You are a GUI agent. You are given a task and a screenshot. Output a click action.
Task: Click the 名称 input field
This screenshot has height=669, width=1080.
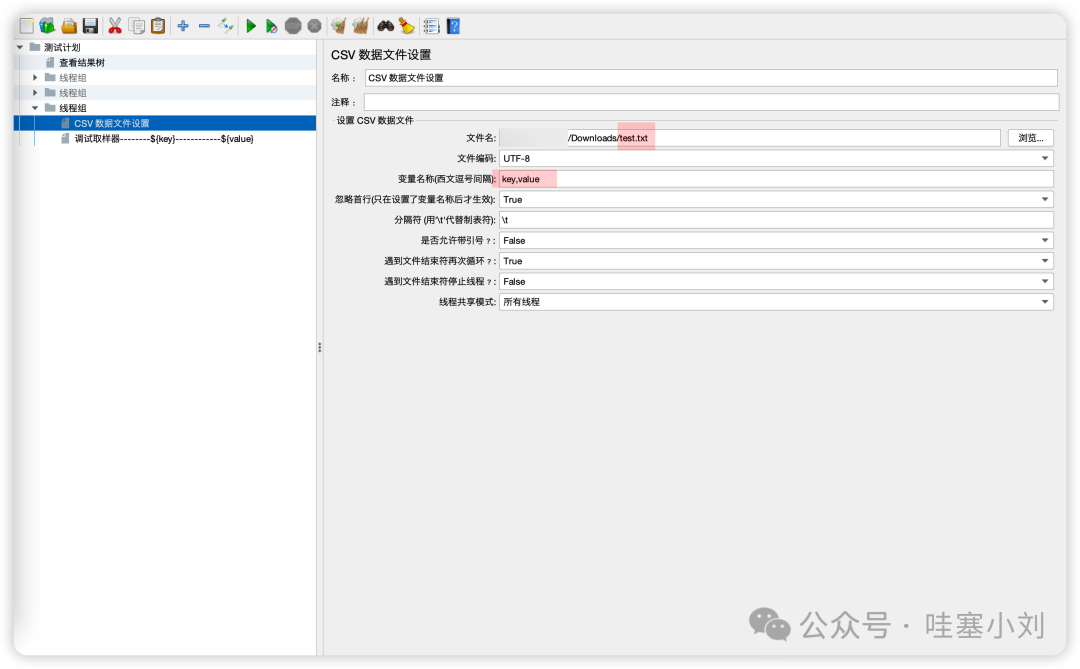[712, 78]
